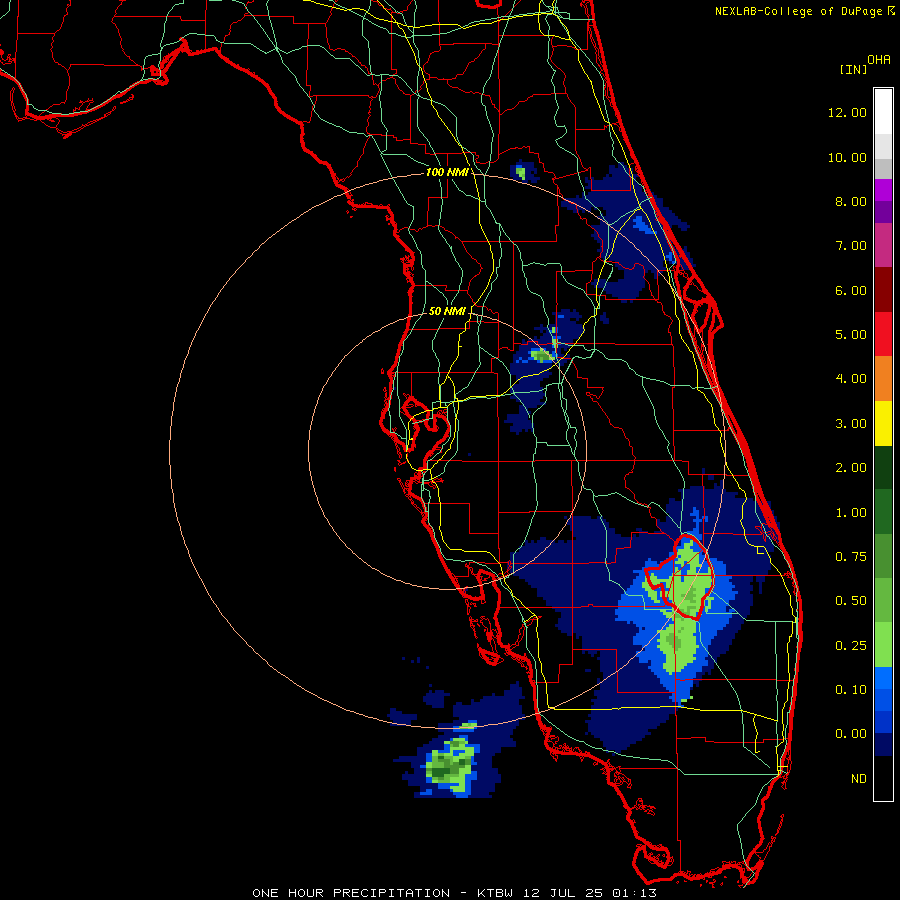Click the 6.00 scale value
The image size is (900, 900).
point(850,290)
